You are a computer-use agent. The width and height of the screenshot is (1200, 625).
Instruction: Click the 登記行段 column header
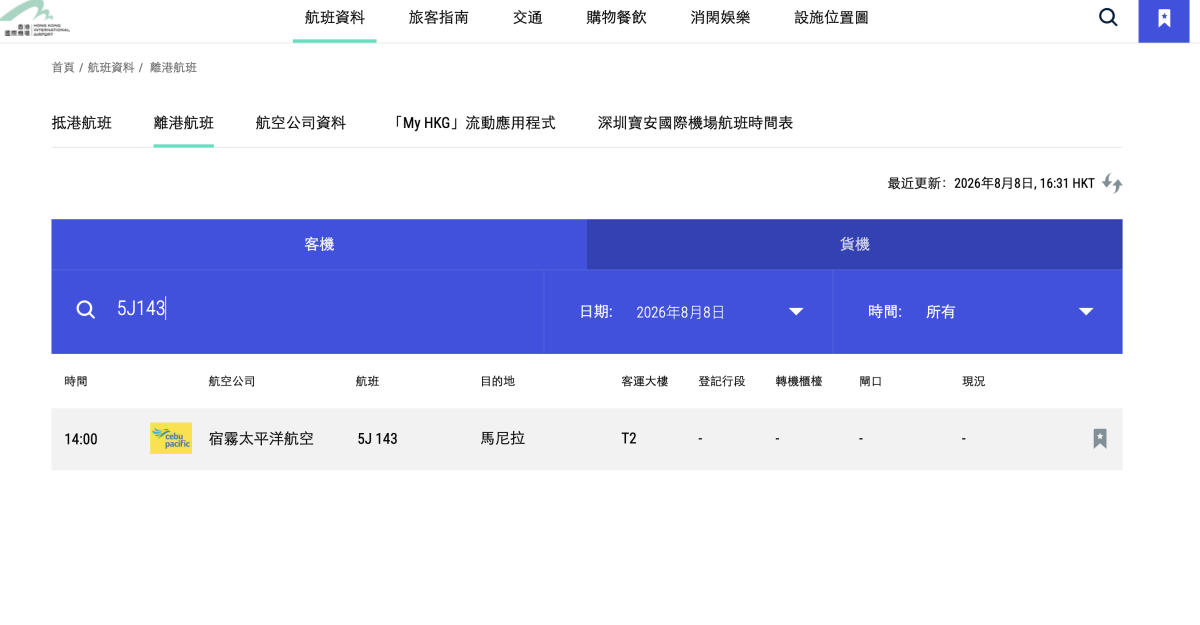(722, 381)
